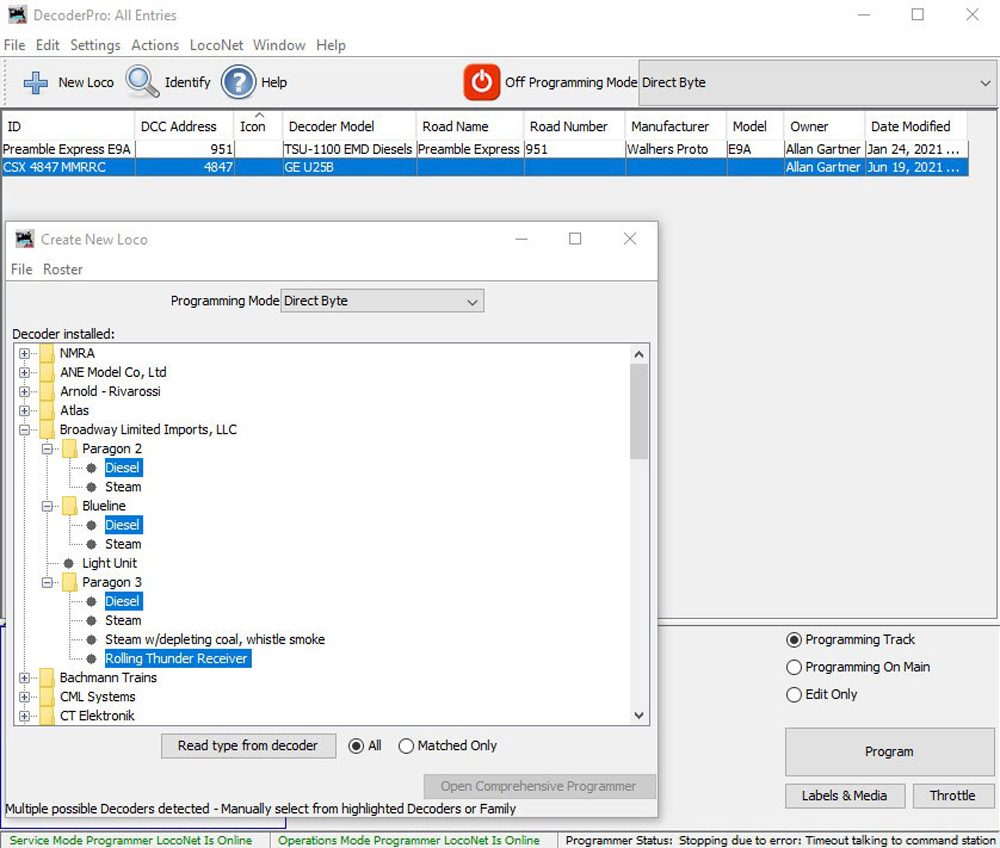The image size is (1000, 848).
Task: Click the Diesel node icon under Paragon 3
Action: [91, 601]
